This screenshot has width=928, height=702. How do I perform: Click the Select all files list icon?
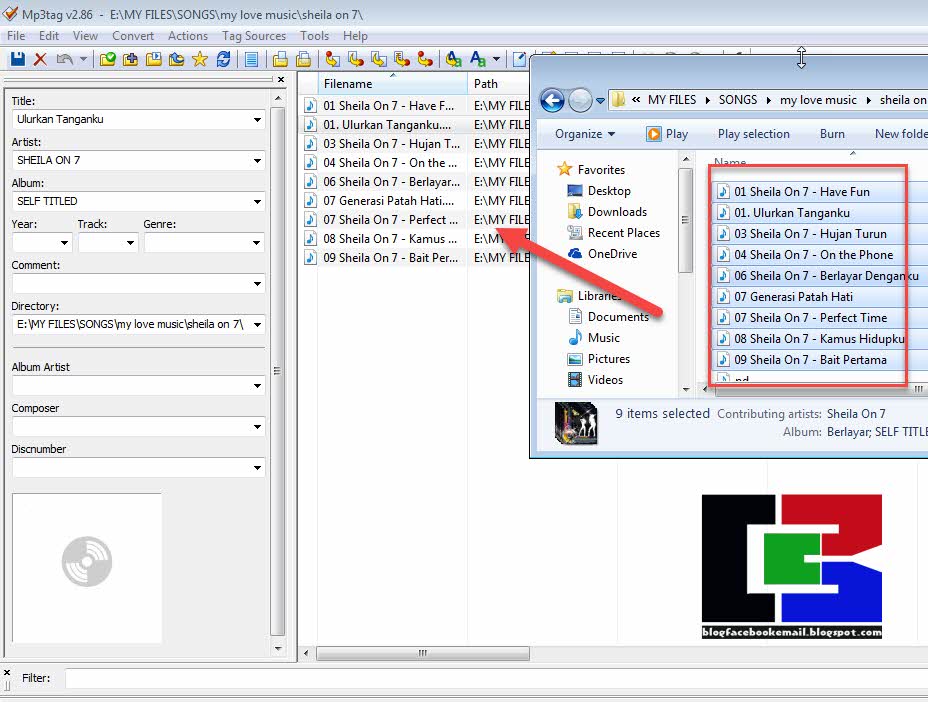click(x=252, y=59)
